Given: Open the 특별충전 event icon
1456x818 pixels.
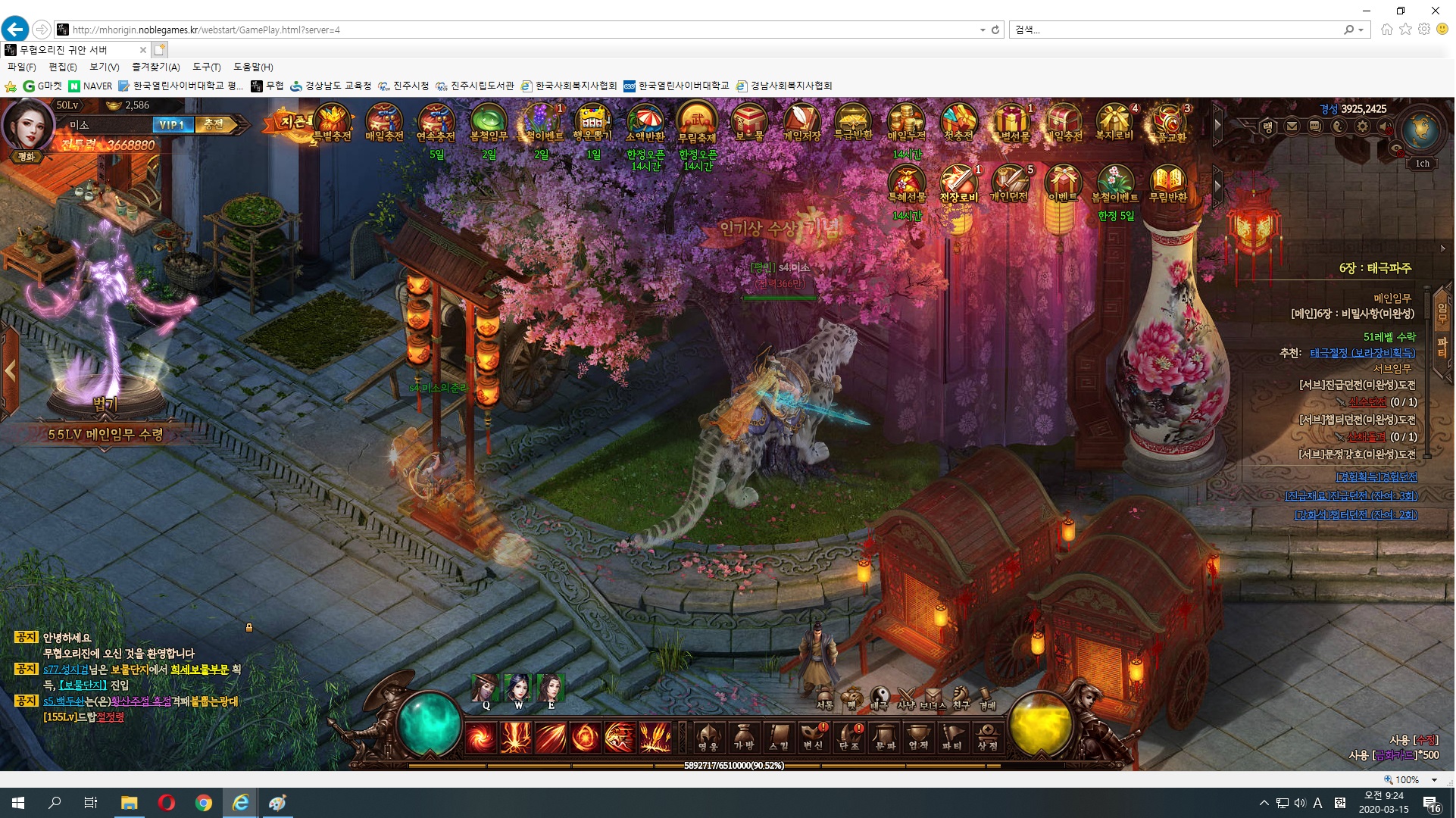Looking at the screenshot, I should click(332, 123).
